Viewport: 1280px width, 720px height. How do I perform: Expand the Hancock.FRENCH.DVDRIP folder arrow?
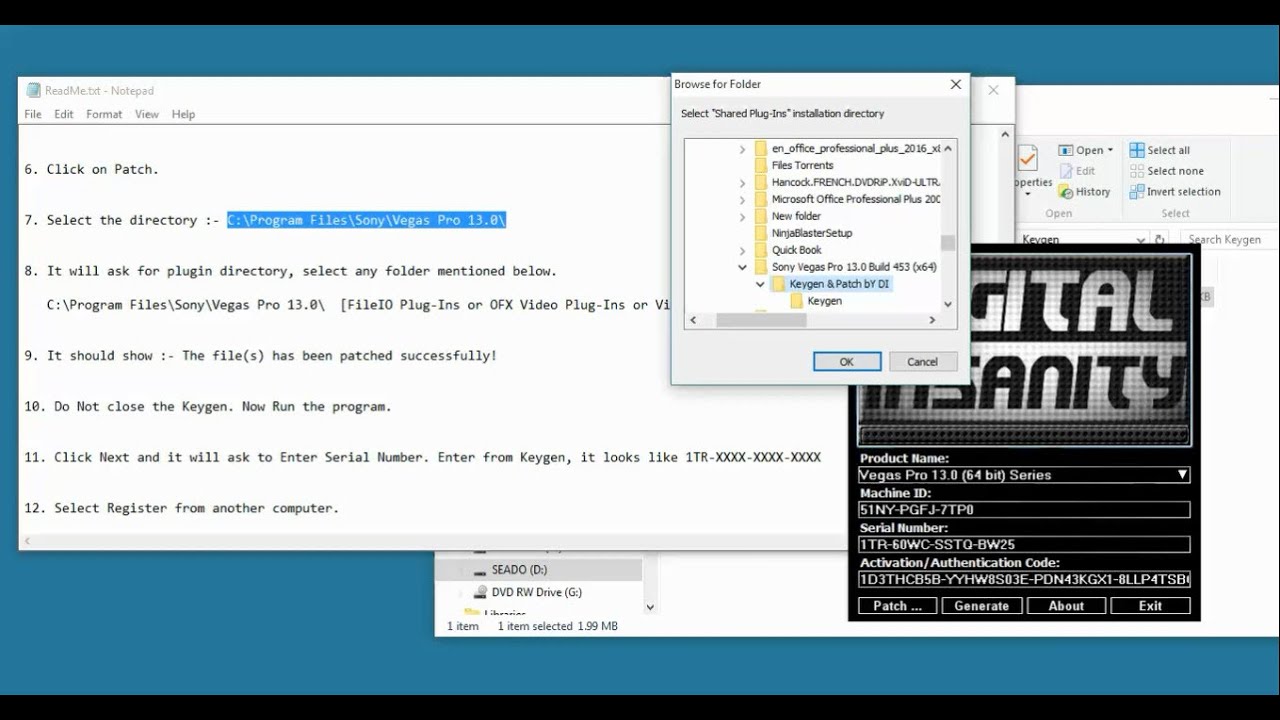pos(742,183)
